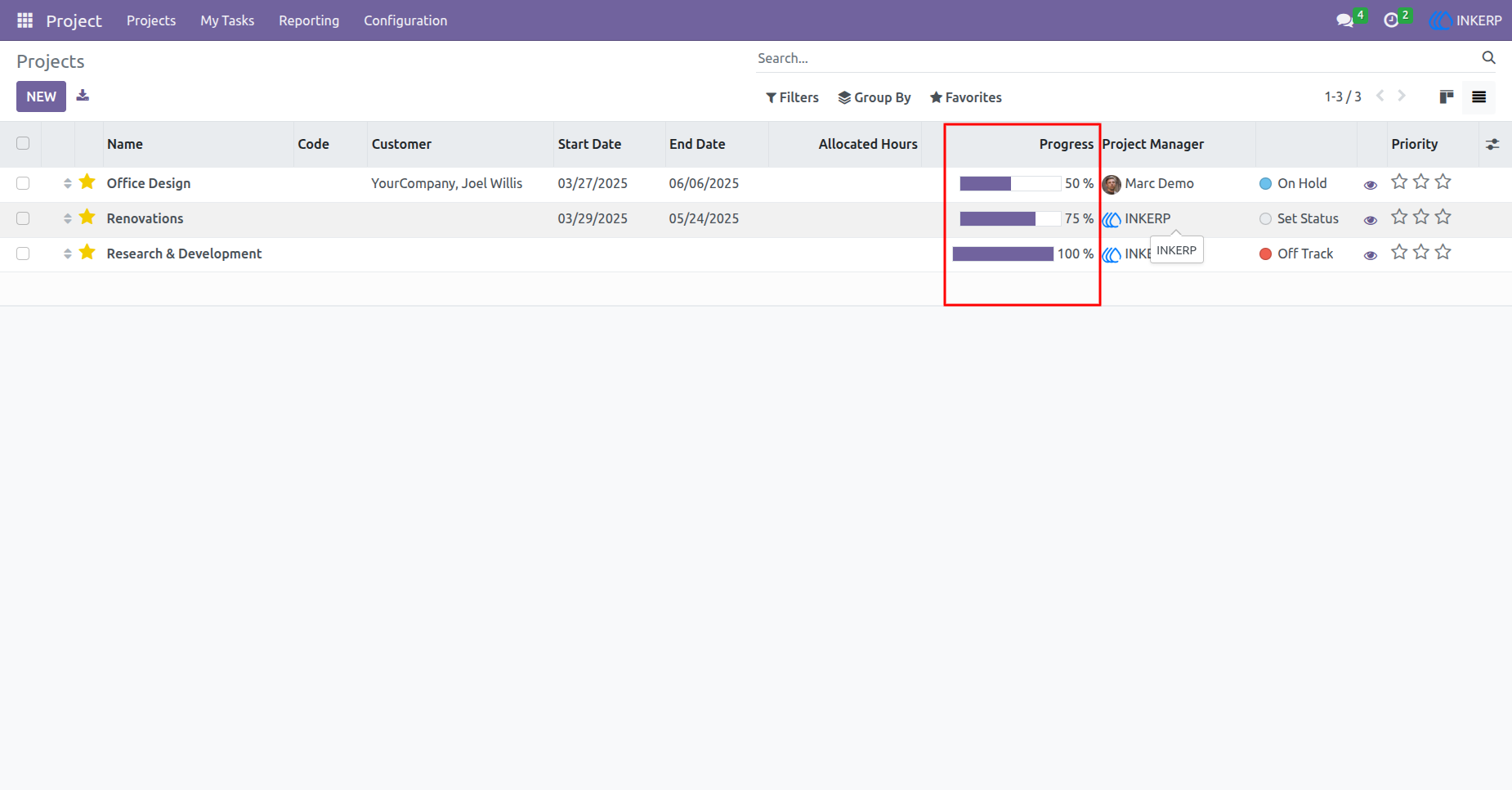
Task: Toggle favorite star for Renovations
Action: pos(87,218)
